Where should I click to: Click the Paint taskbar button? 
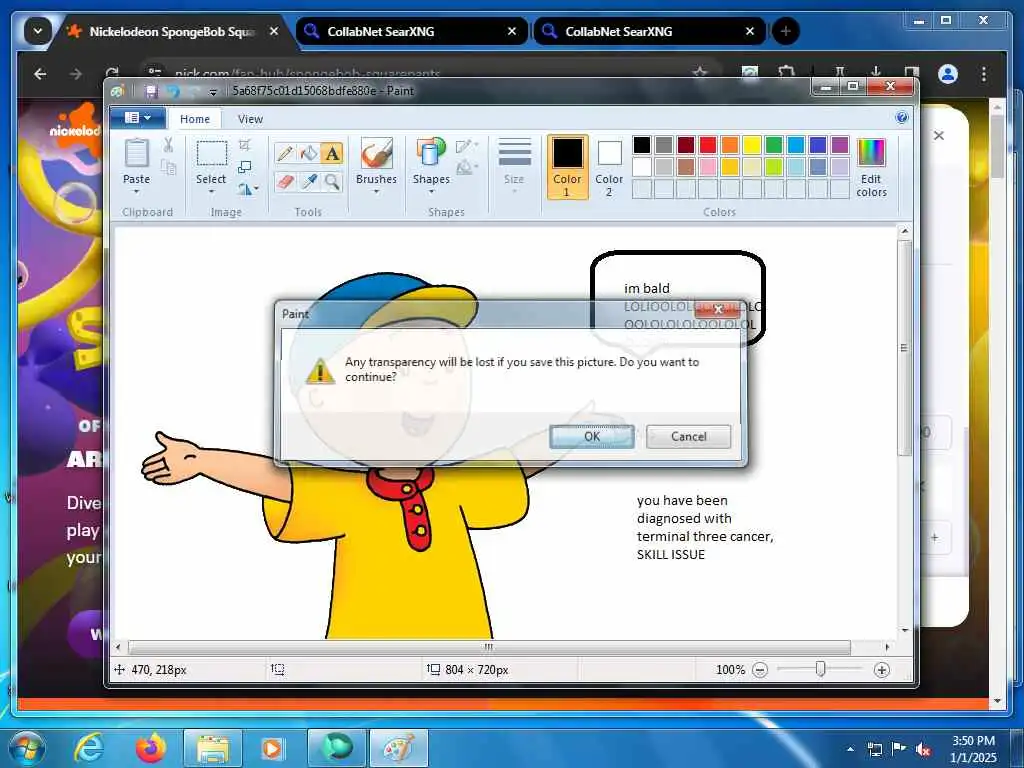point(399,748)
